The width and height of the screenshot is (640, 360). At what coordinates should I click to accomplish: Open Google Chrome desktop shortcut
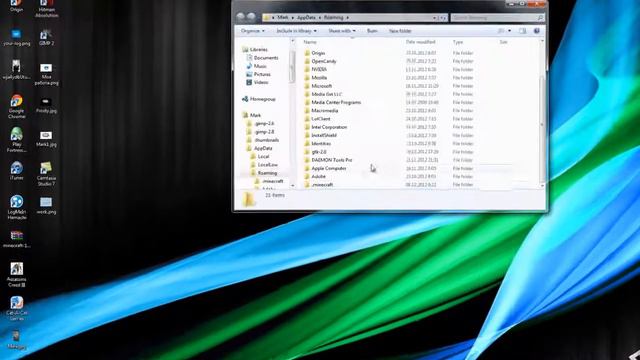(16, 106)
